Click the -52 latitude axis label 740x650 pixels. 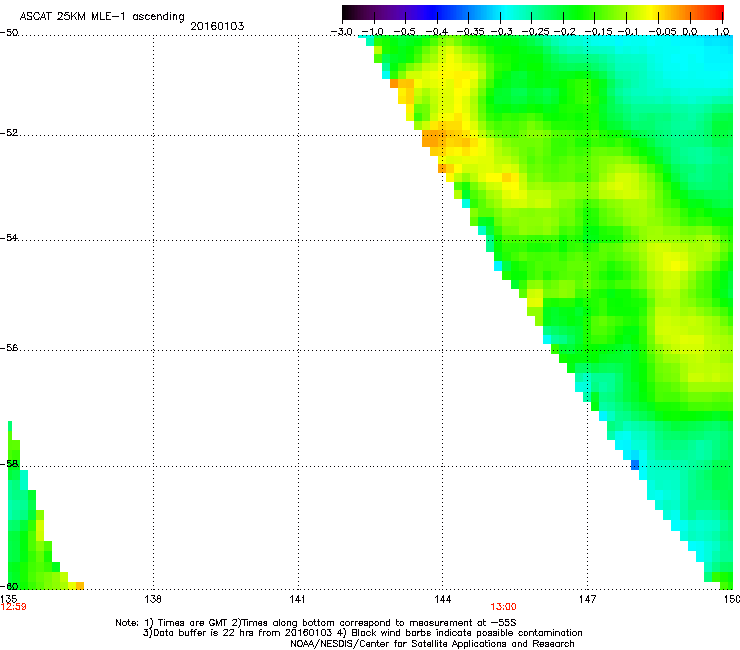[9, 133]
